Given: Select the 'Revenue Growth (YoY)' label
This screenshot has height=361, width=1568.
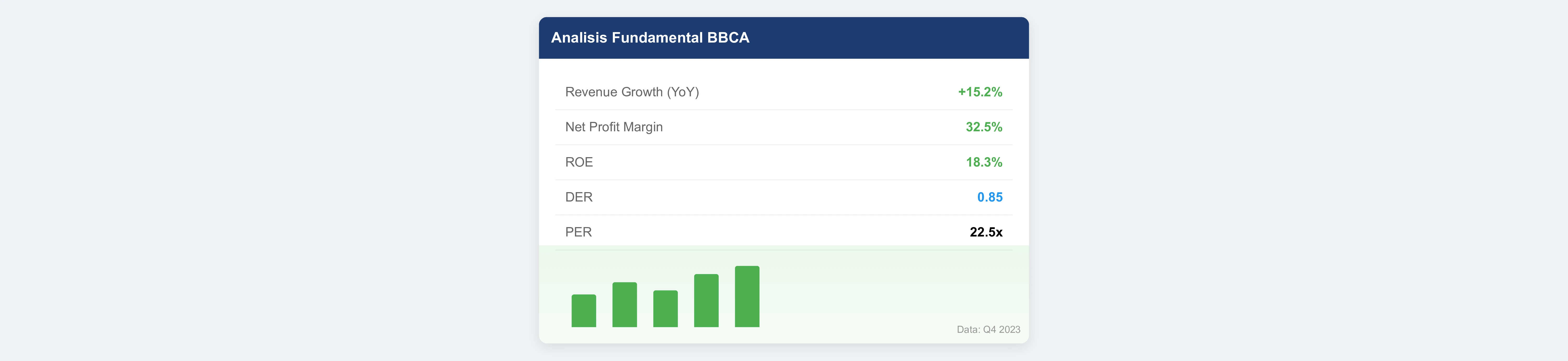Looking at the screenshot, I should click(x=632, y=92).
